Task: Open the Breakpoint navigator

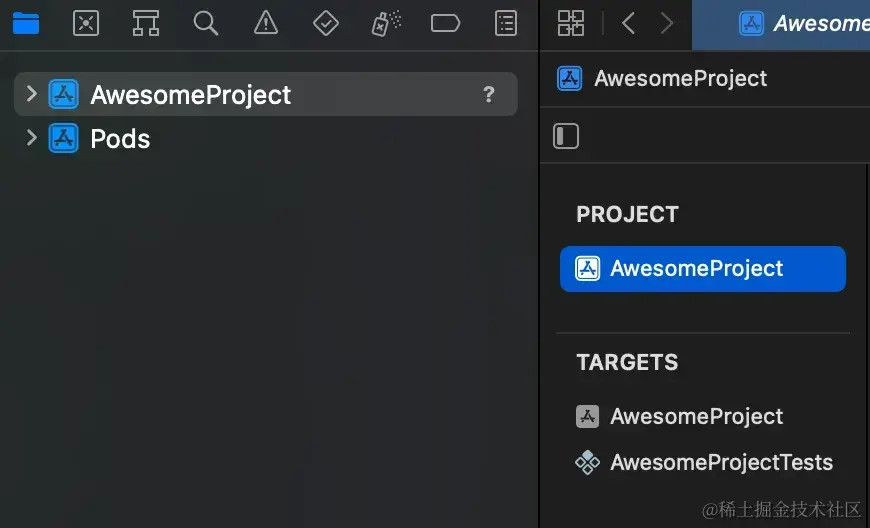Action: coord(446,23)
